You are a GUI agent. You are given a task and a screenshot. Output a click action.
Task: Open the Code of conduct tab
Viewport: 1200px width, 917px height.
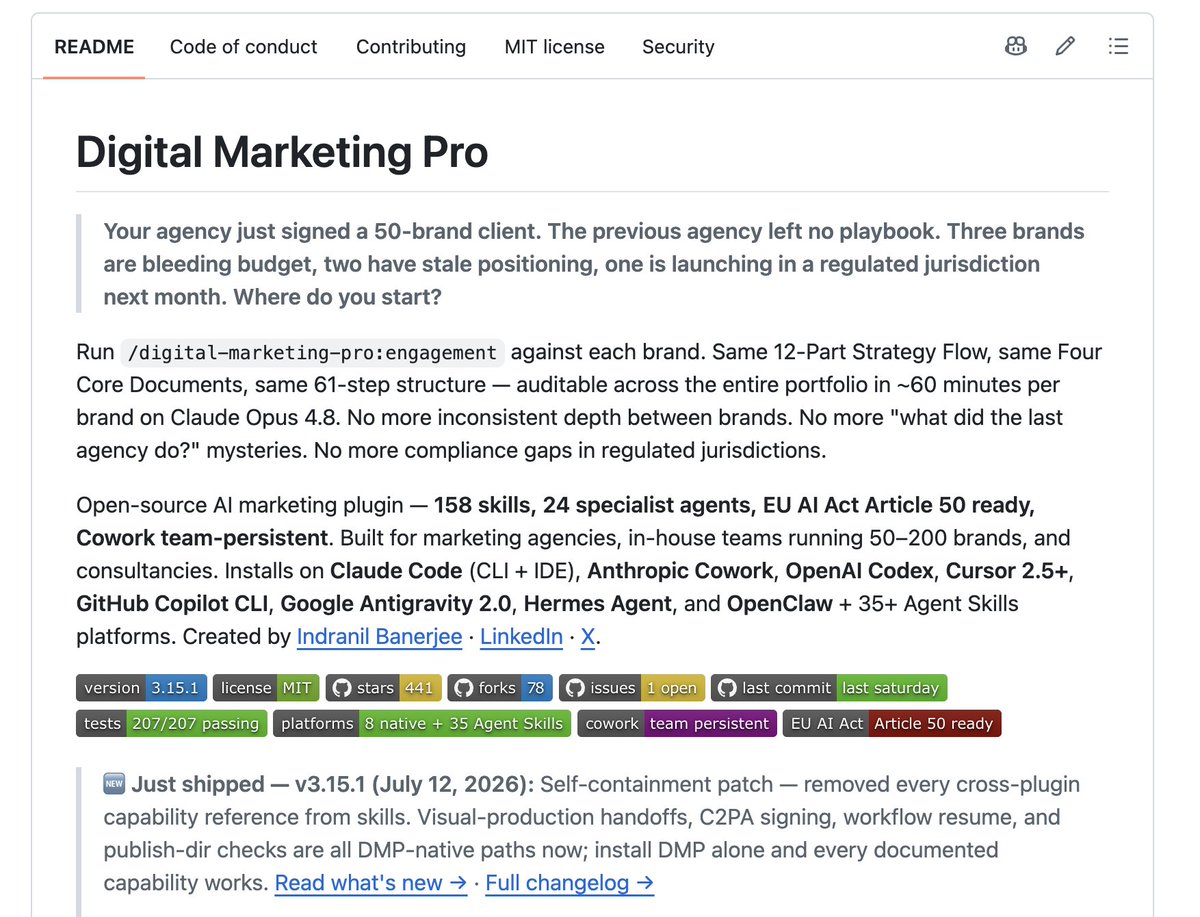click(243, 47)
